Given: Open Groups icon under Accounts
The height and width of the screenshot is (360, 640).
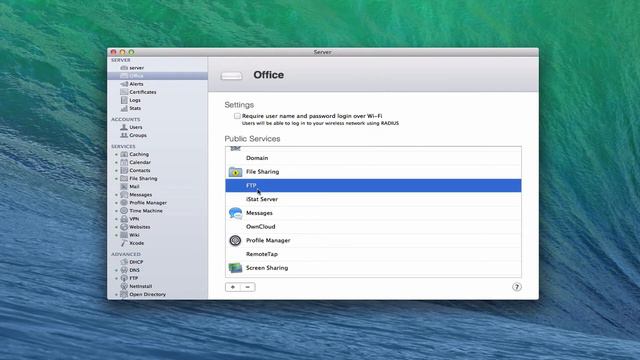Looking at the screenshot, I should coord(124,135).
